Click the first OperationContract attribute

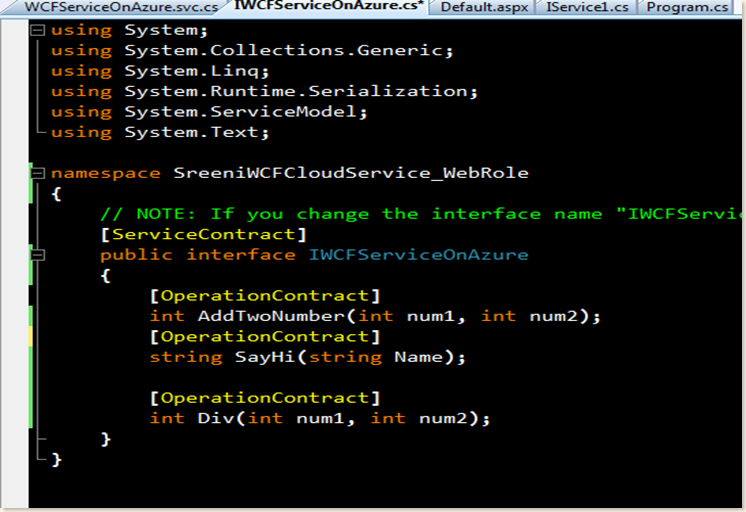click(265, 296)
